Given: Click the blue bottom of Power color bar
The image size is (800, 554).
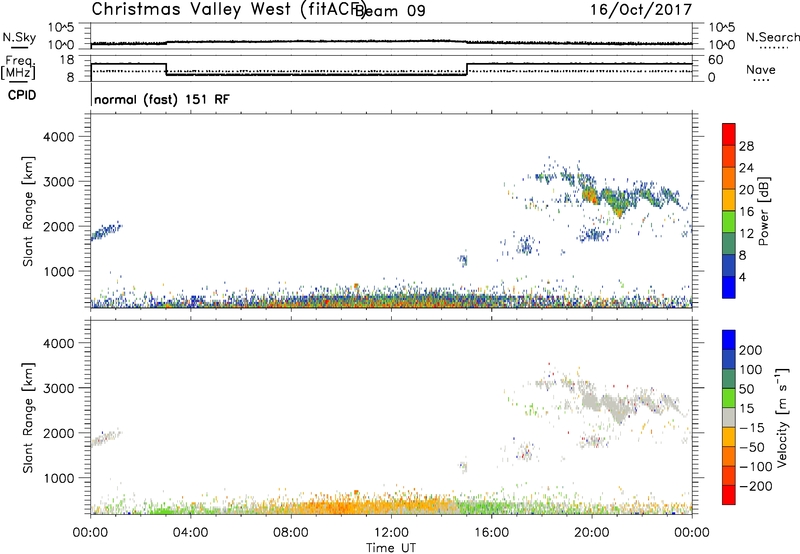Looking at the screenshot, I should click(x=729, y=287).
